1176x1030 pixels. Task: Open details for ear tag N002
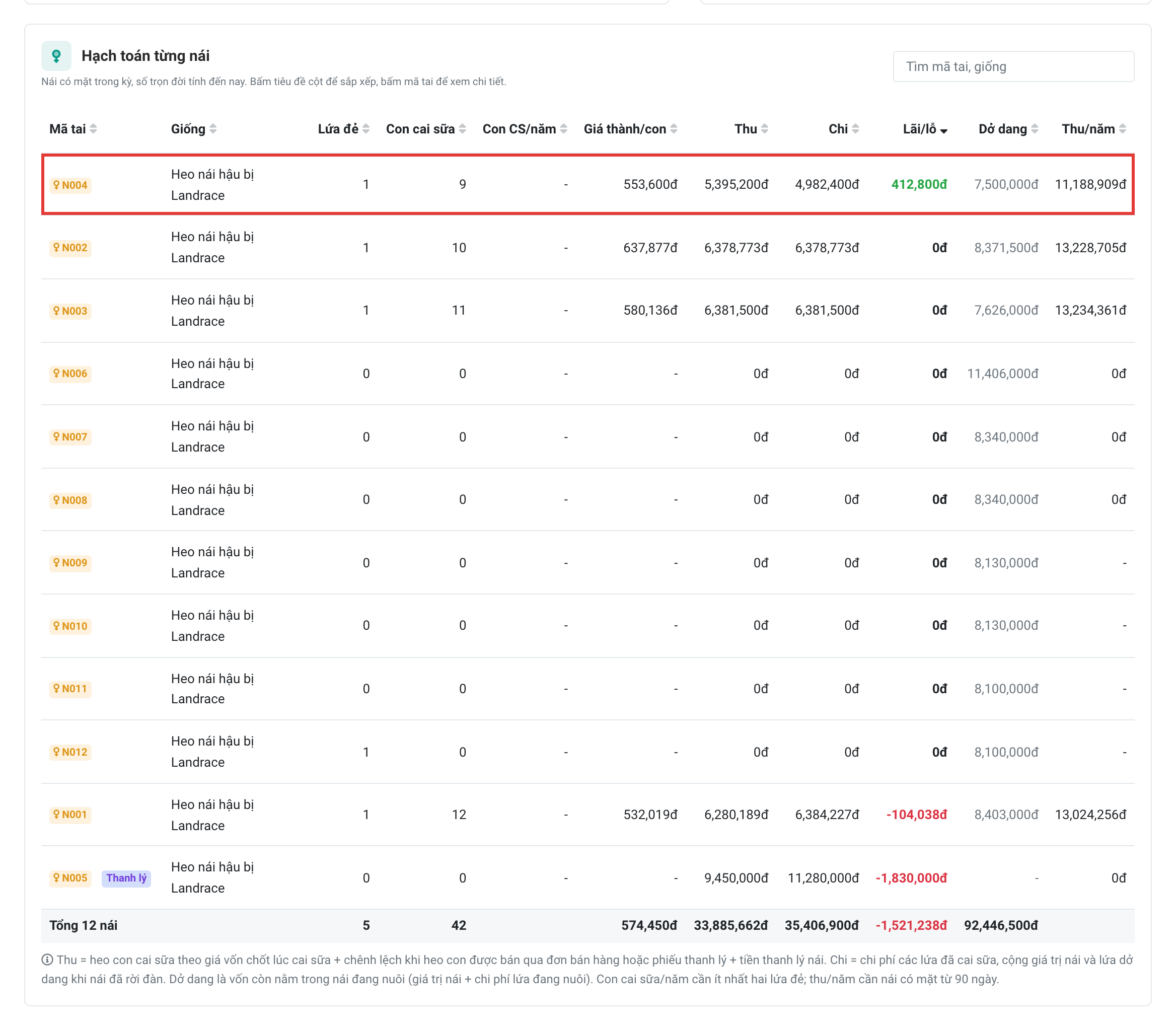point(70,248)
